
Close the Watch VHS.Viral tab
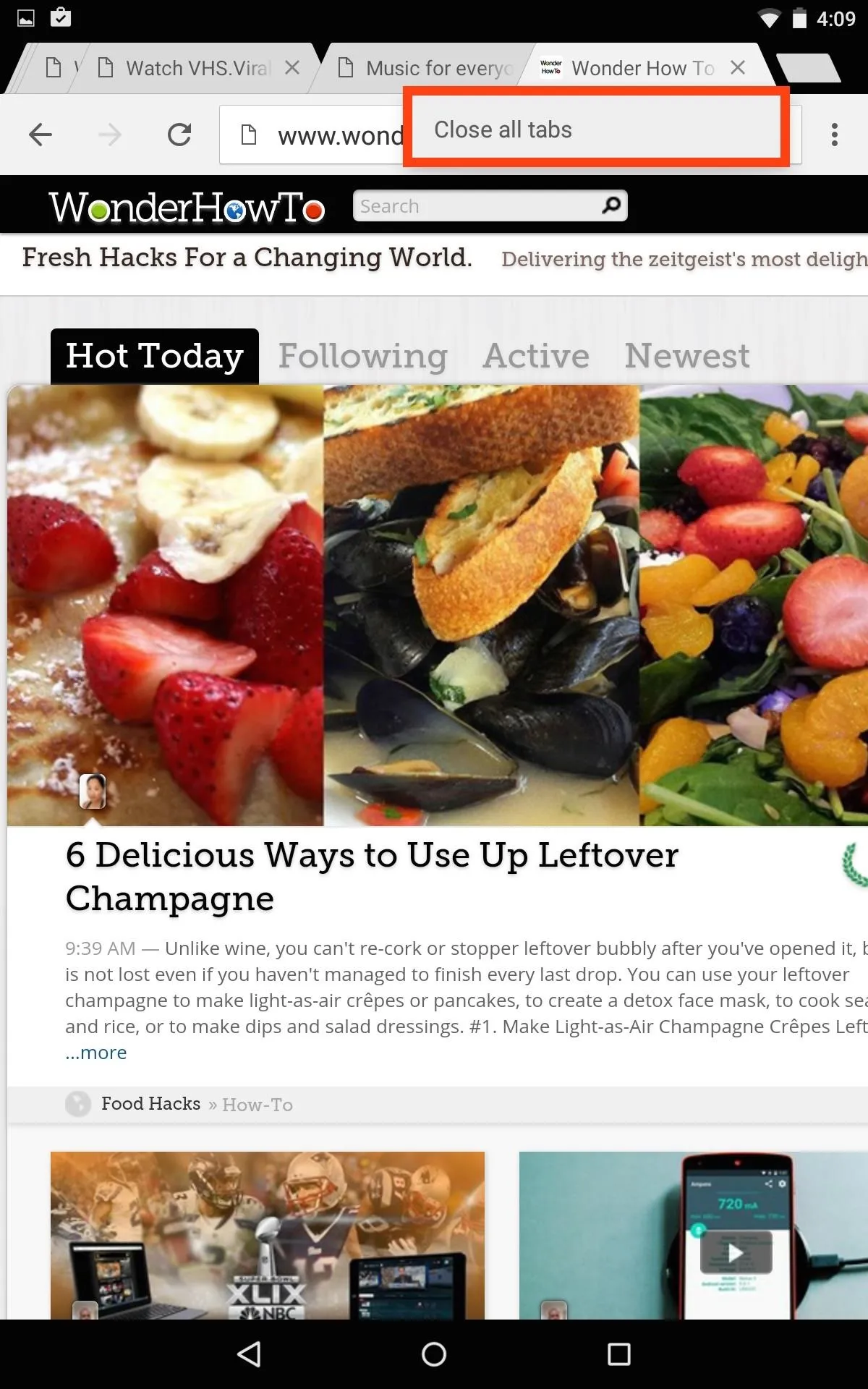pyautogui.click(x=292, y=68)
